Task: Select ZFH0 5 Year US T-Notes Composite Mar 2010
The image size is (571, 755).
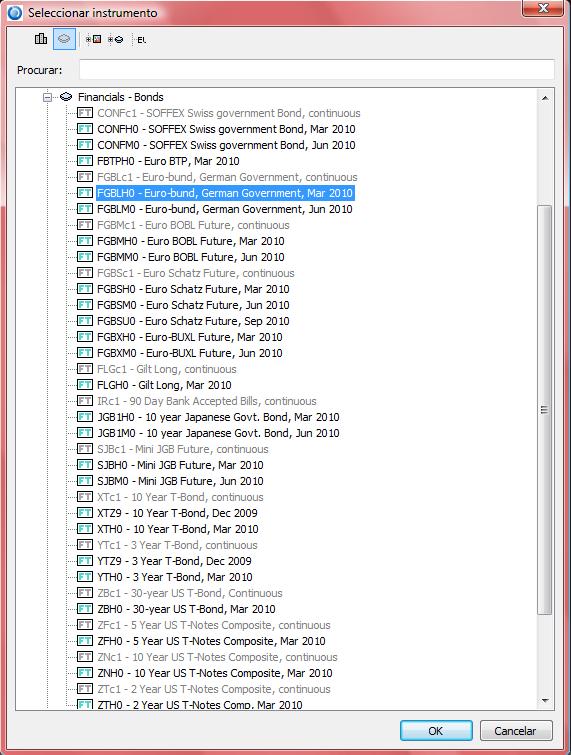Action: coord(212,641)
